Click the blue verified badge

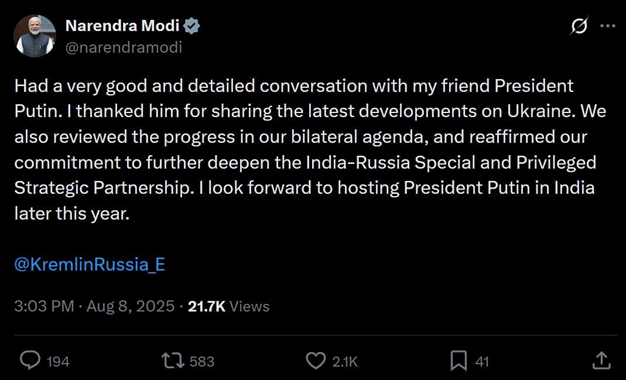[x=192, y=26]
